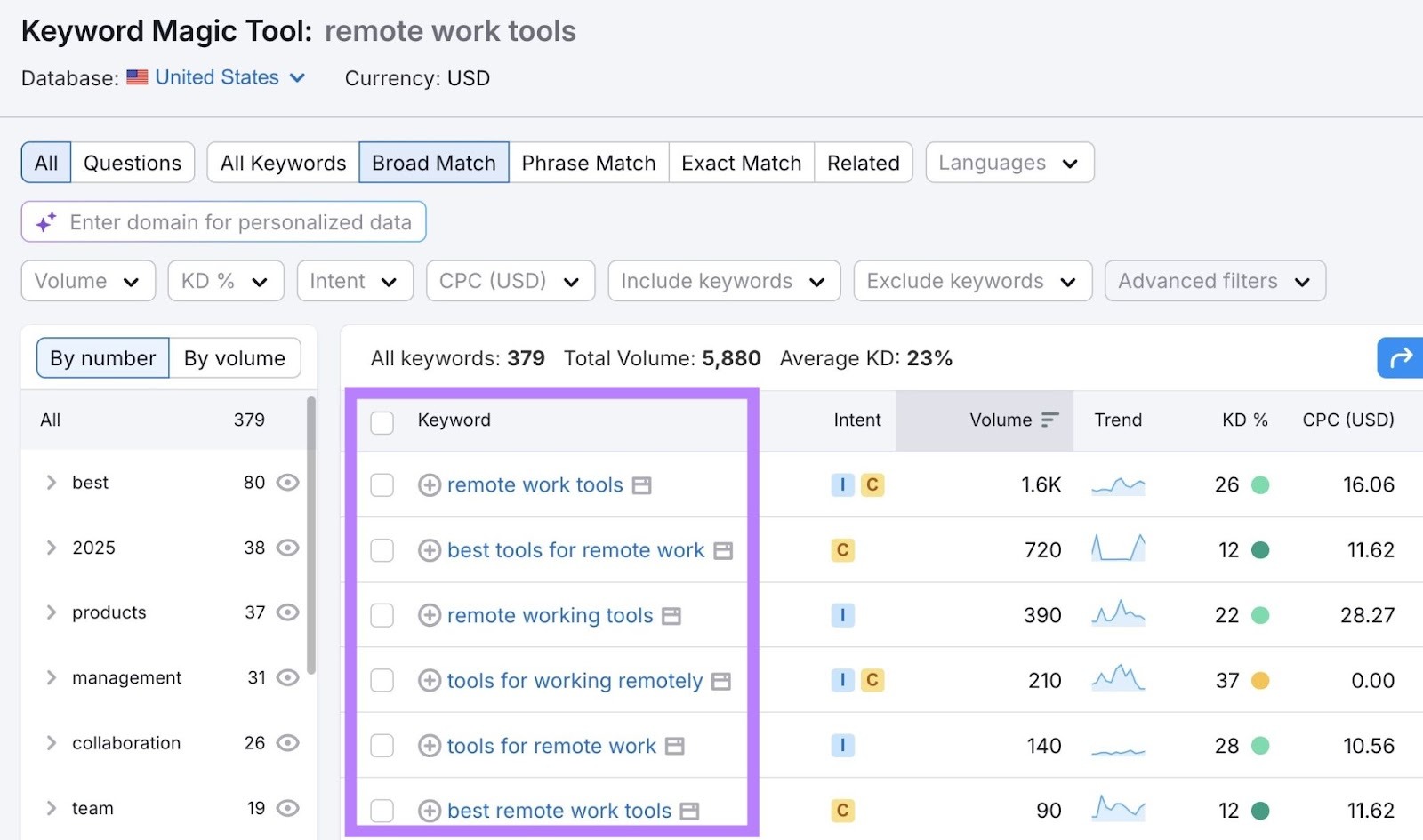This screenshot has height=840, width=1423.
Task: Open the Languages dropdown
Action: [1009, 162]
